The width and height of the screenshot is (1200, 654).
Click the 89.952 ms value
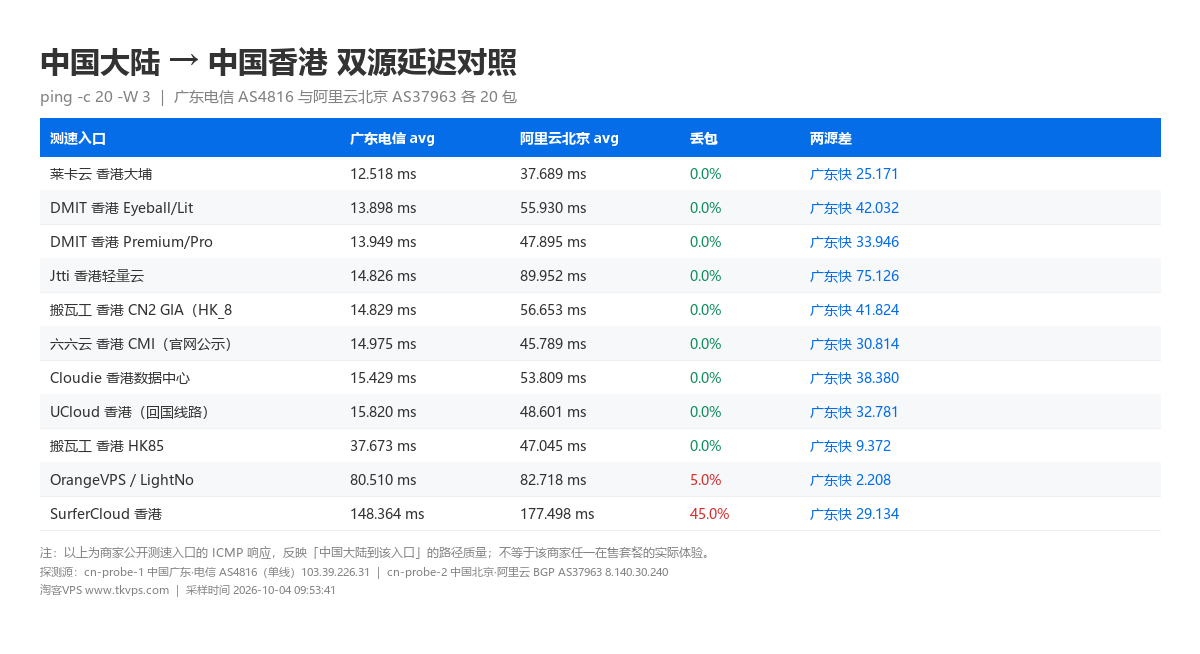(x=553, y=276)
